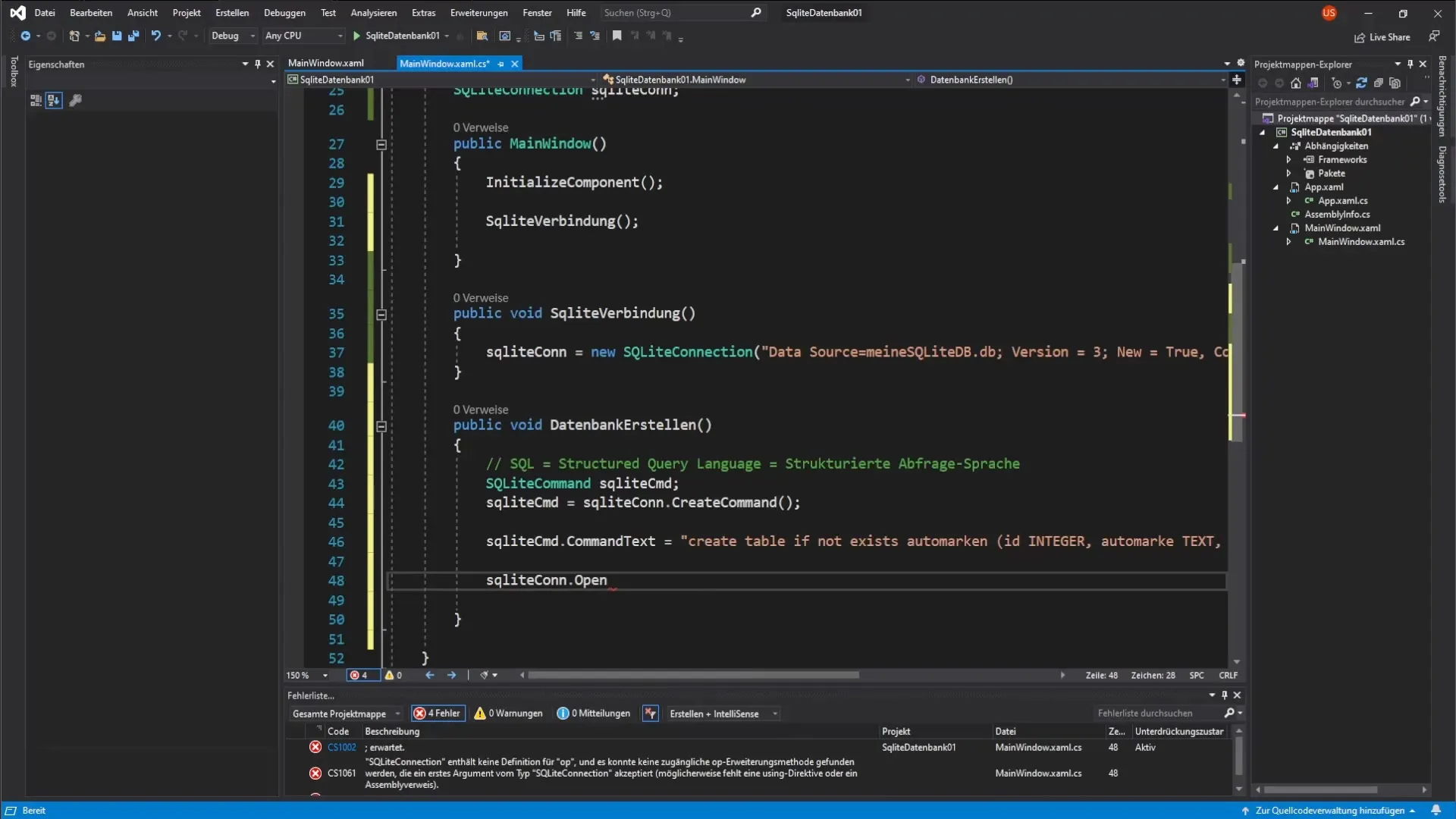1456x819 pixels.
Task: Click the user account avatar US
Action: coord(1329,13)
